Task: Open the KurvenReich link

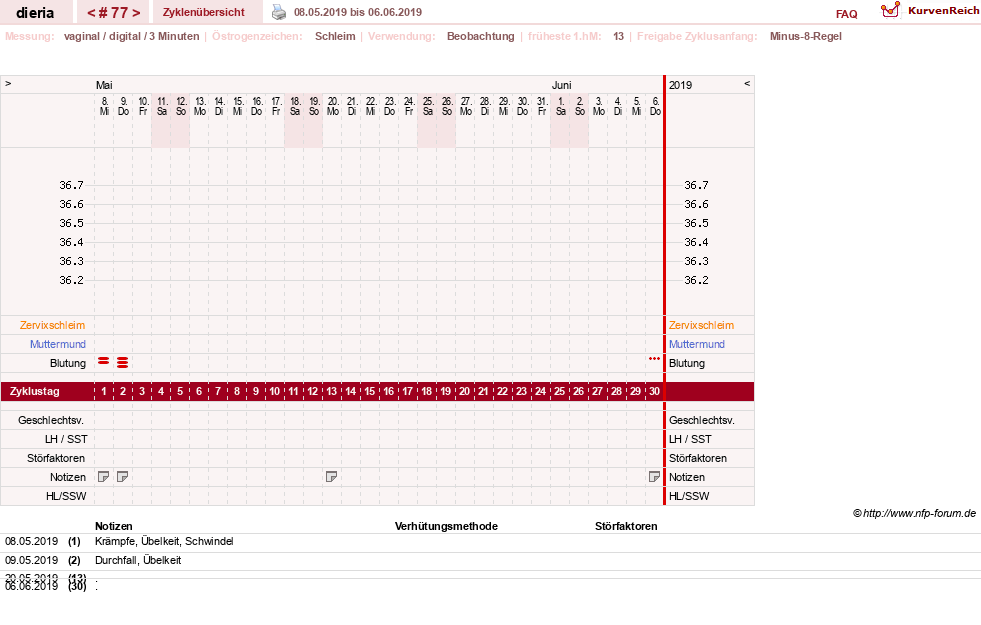Action: click(943, 11)
